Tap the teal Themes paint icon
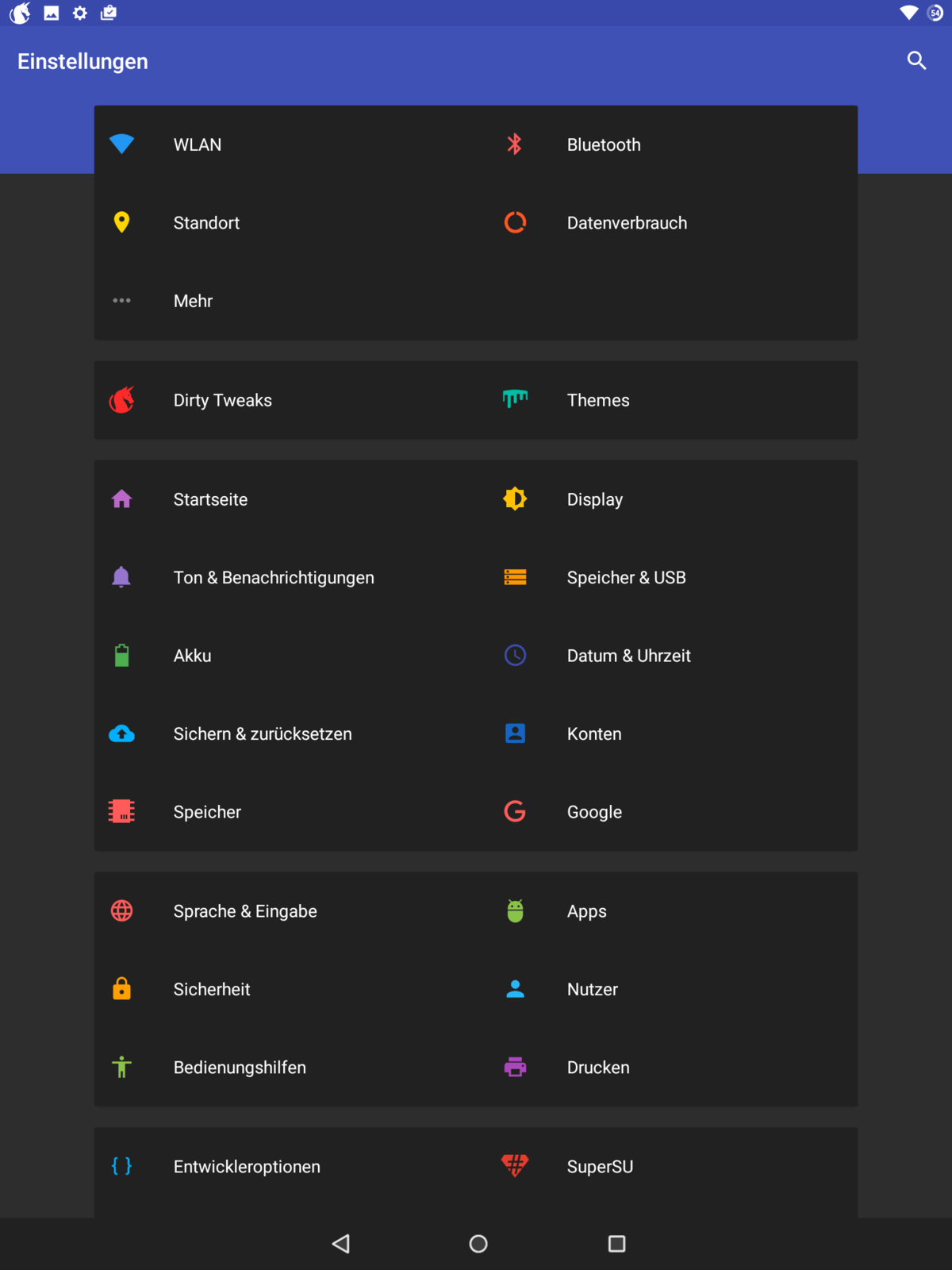Image resolution: width=952 pixels, height=1270 pixels. pyautogui.click(x=515, y=398)
